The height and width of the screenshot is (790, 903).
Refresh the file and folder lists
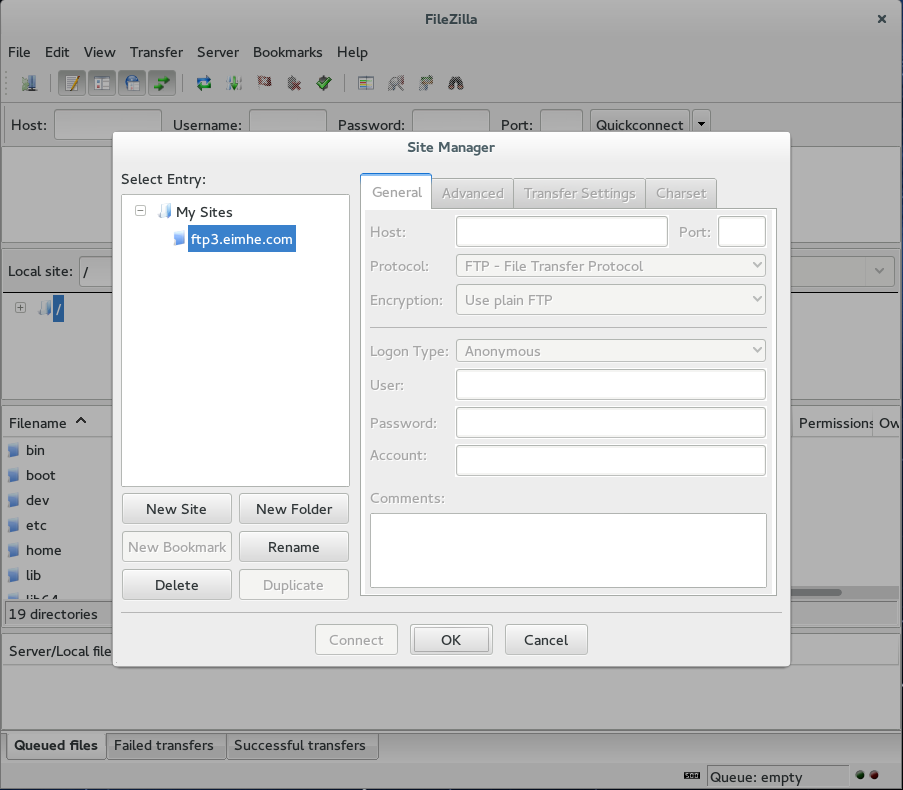(x=204, y=83)
